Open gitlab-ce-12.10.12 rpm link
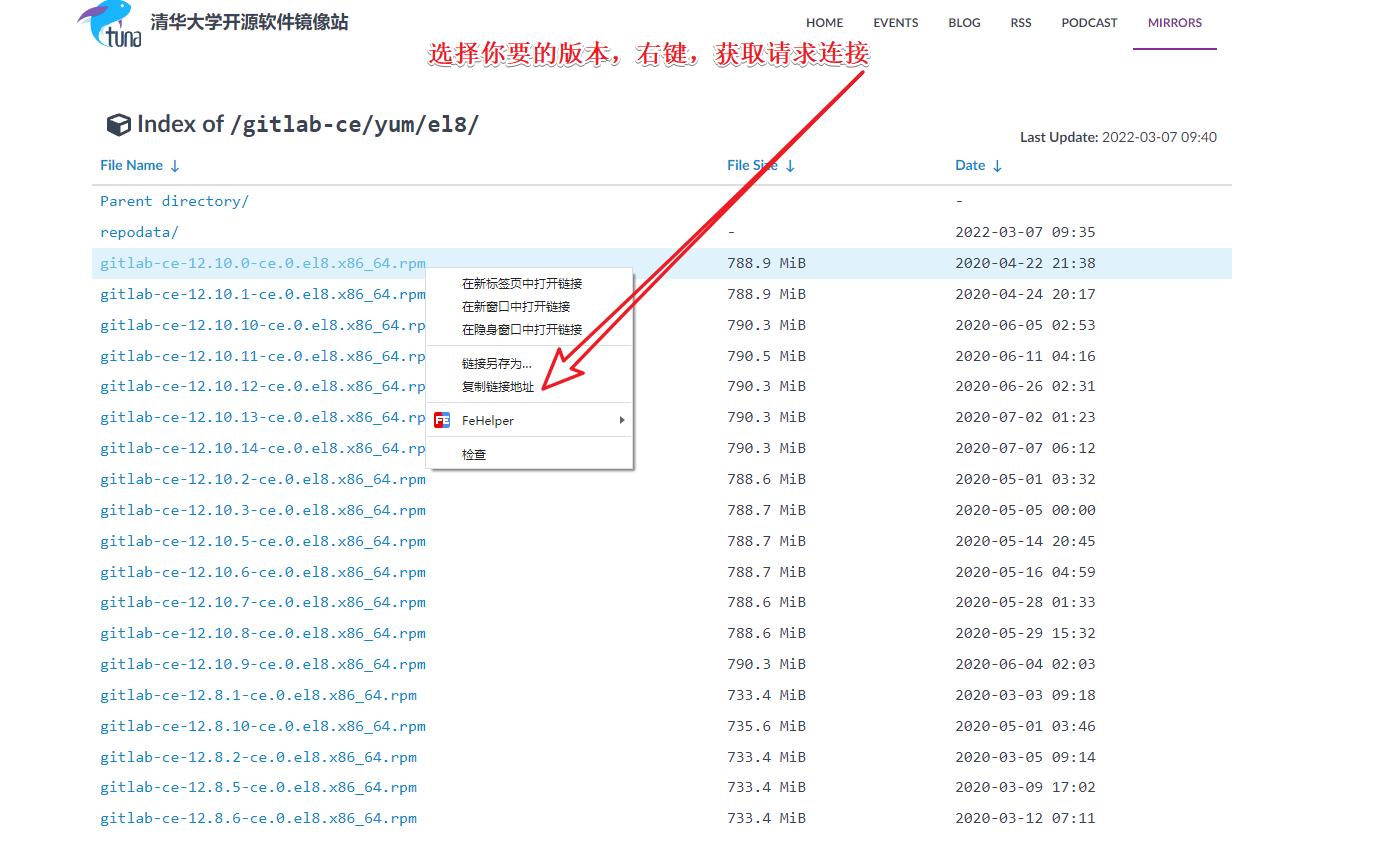1385x841 pixels. pyautogui.click(x=263, y=386)
